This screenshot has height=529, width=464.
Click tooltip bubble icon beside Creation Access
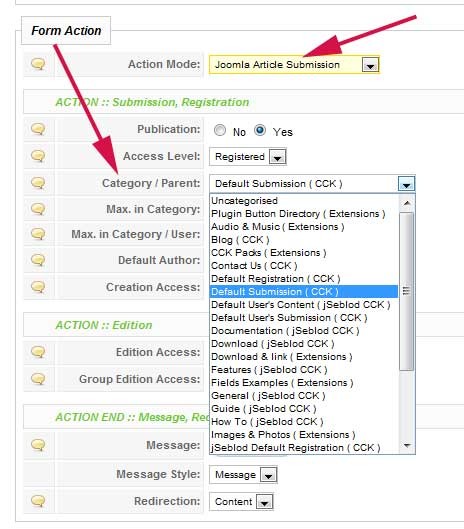pos(38,287)
